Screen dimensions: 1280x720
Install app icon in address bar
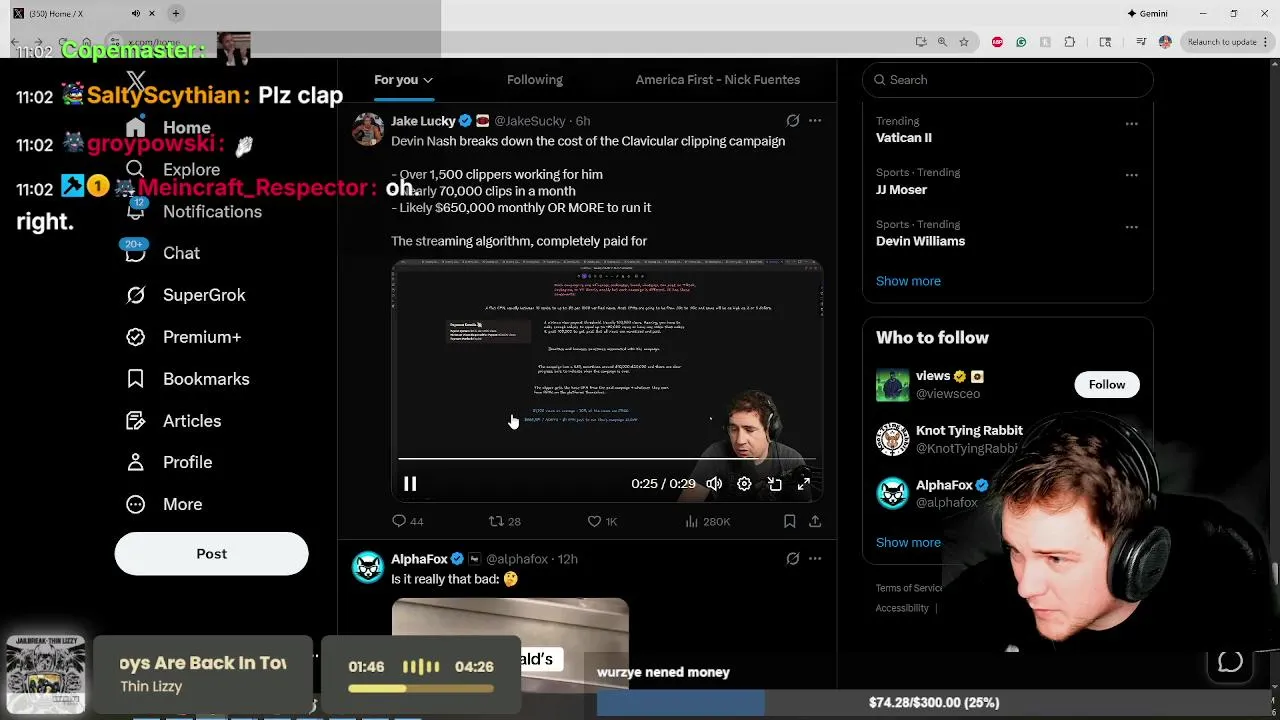tap(920, 42)
